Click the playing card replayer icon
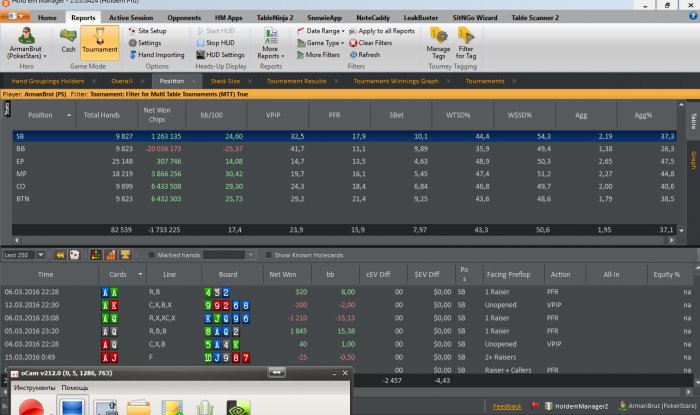The image size is (700, 415). 75,255
